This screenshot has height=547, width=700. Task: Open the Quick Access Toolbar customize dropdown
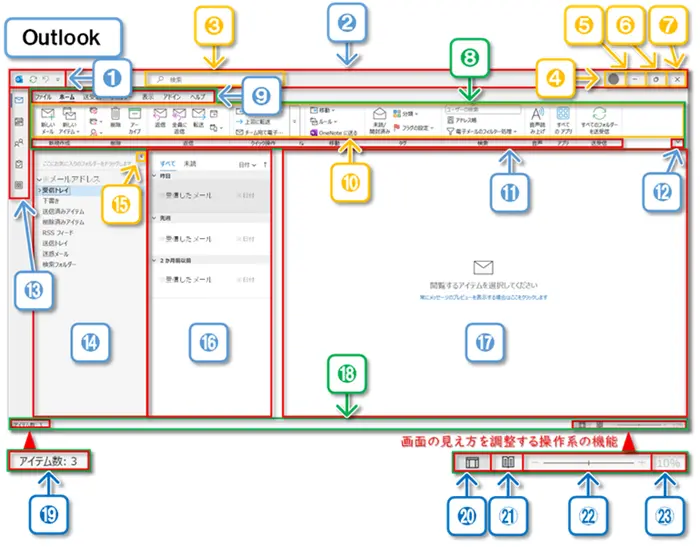[x=58, y=78]
